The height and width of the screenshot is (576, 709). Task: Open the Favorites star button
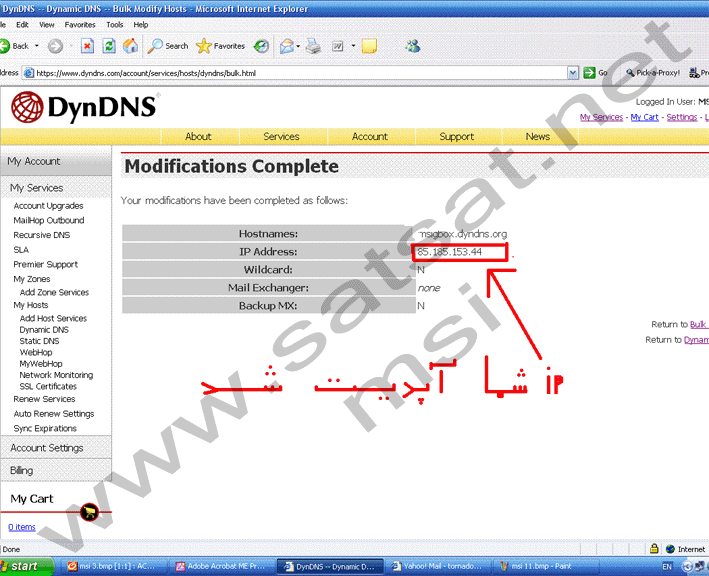[x=221, y=46]
